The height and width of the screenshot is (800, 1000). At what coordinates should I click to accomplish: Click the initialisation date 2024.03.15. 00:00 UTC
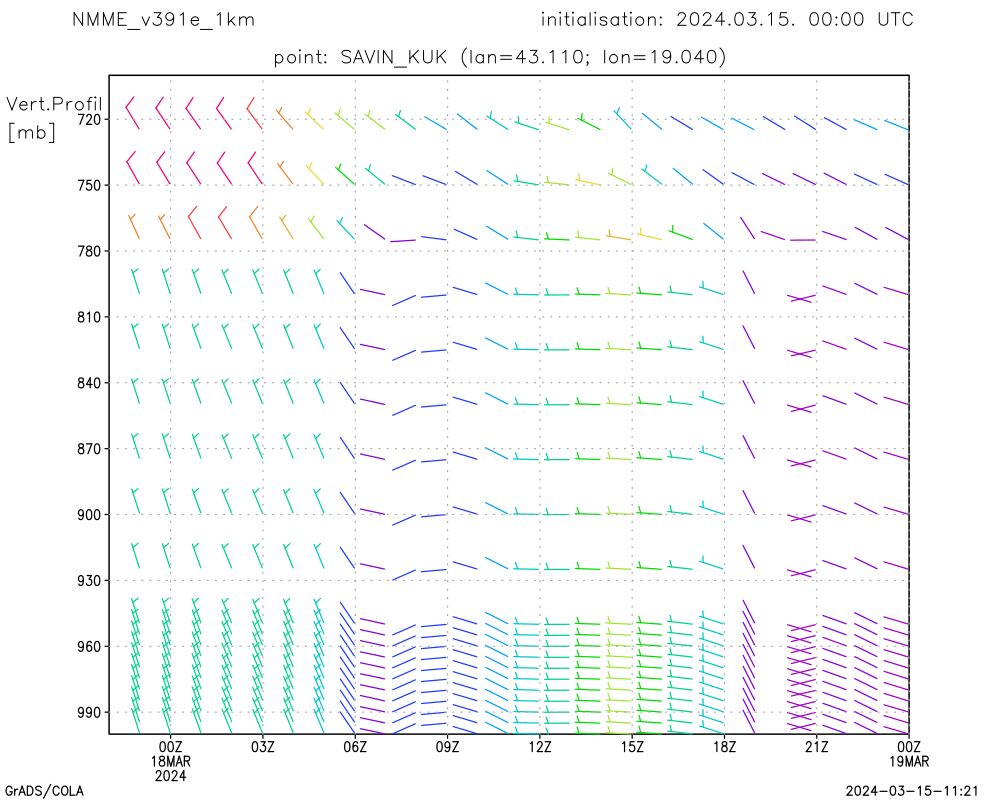795,20
